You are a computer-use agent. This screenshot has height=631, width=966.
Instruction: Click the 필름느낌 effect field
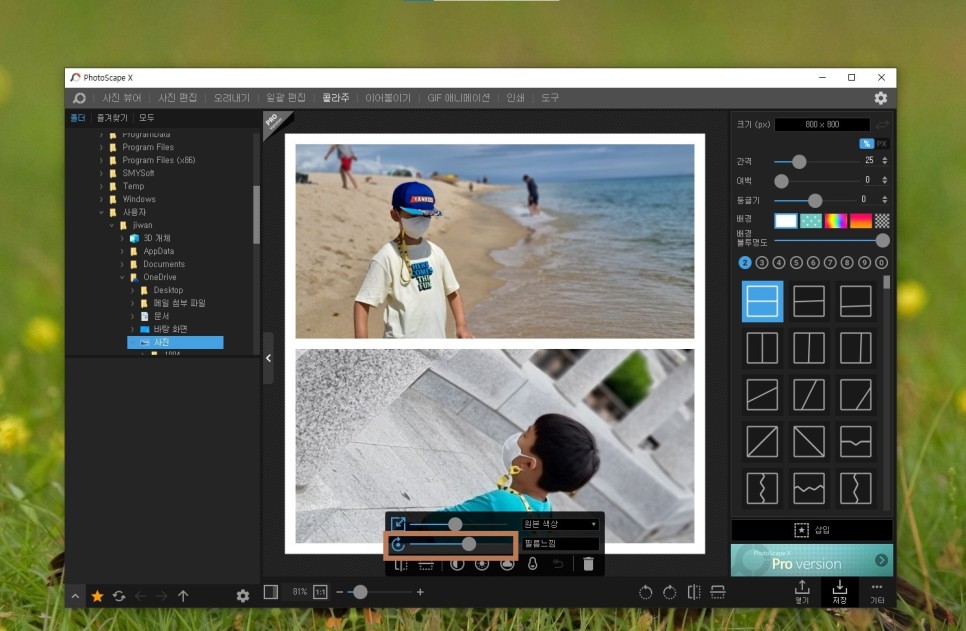[x=560, y=543]
